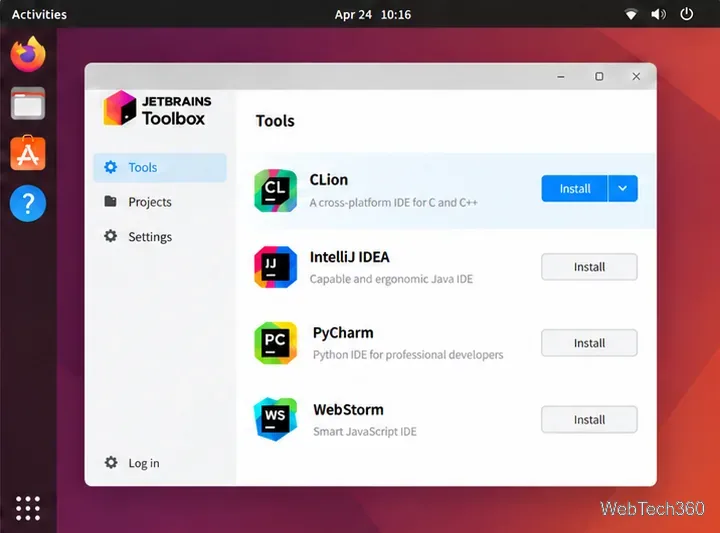Click the volume icon in top bar
The height and width of the screenshot is (533, 720).
point(658,15)
